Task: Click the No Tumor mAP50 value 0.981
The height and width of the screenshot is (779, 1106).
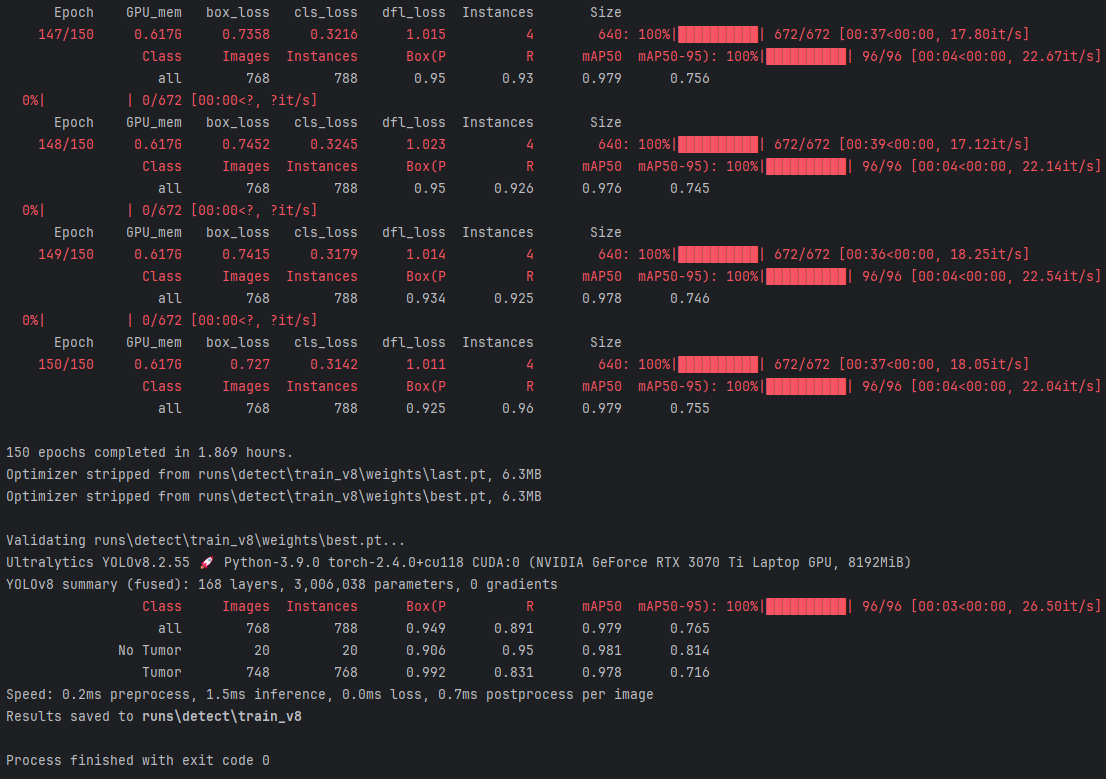Action: click(x=602, y=651)
